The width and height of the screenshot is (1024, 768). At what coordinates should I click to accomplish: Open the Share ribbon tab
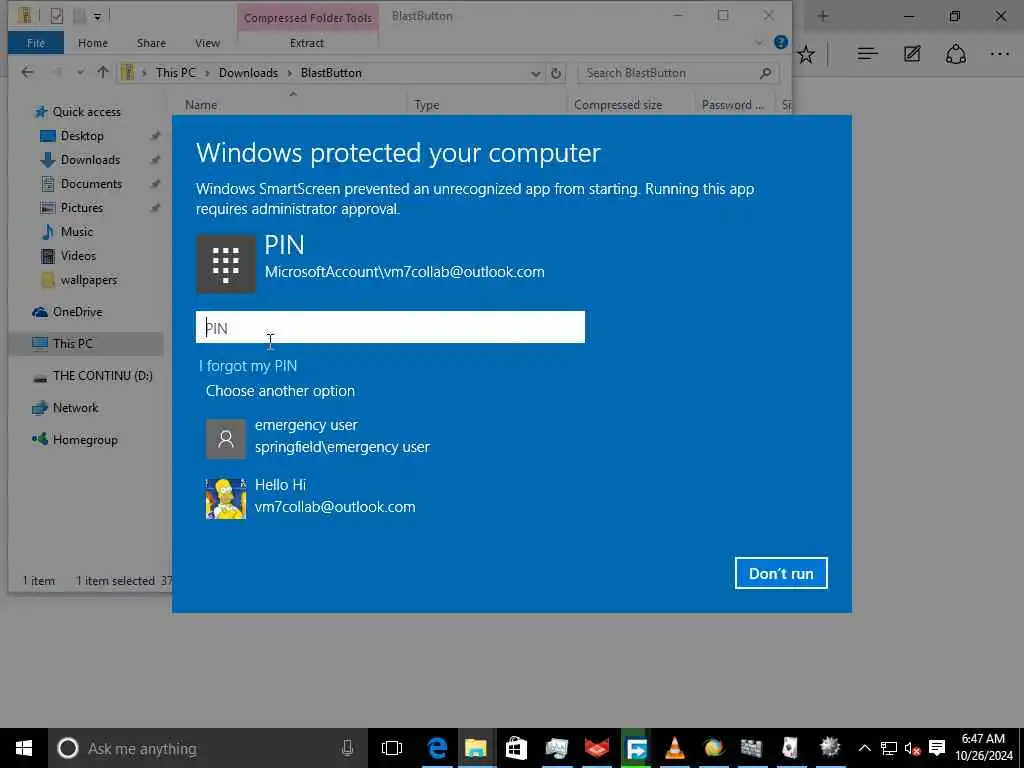point(151,42)
